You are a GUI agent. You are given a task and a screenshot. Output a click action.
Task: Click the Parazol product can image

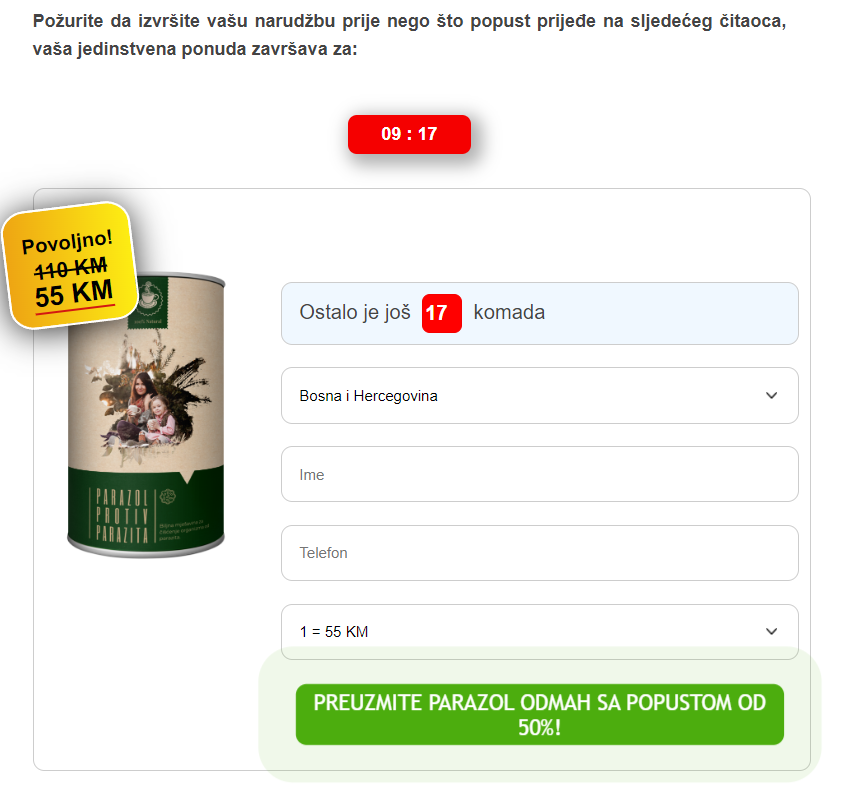(x=146, y=415)
